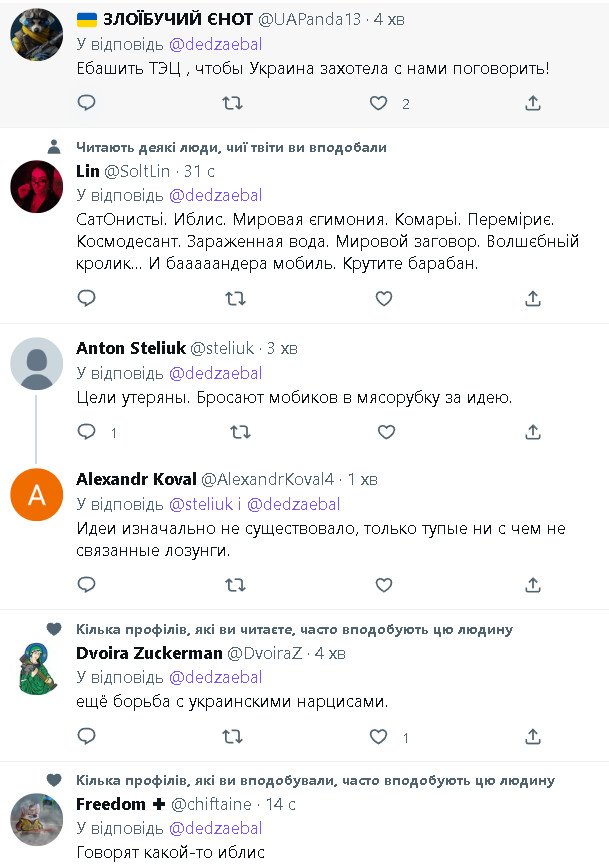Image resolution: width=609 pixels, height=865 pixels.
Task: Open Alexandr Koval's orange avatar
Action: (x=36, y=494)
